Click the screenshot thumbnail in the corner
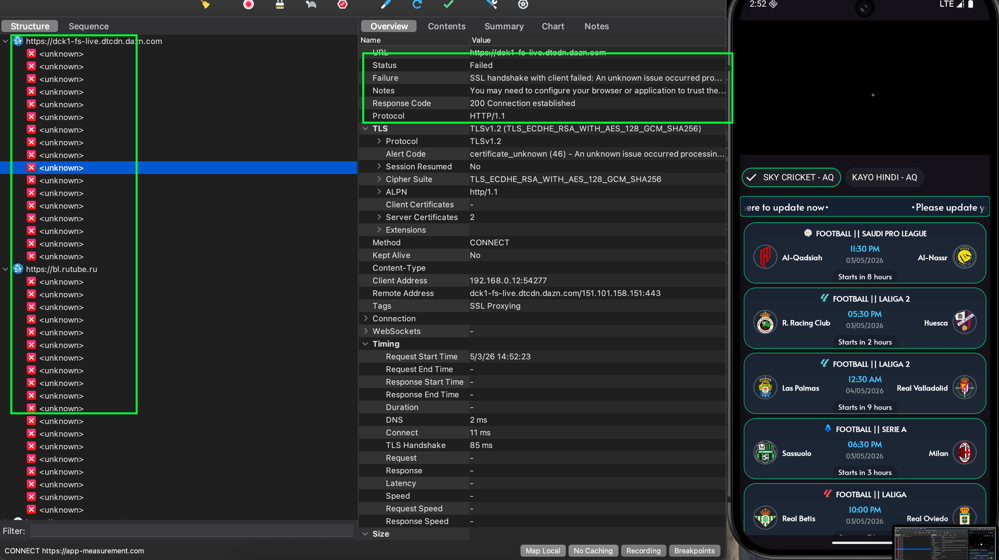 point(945,543)
